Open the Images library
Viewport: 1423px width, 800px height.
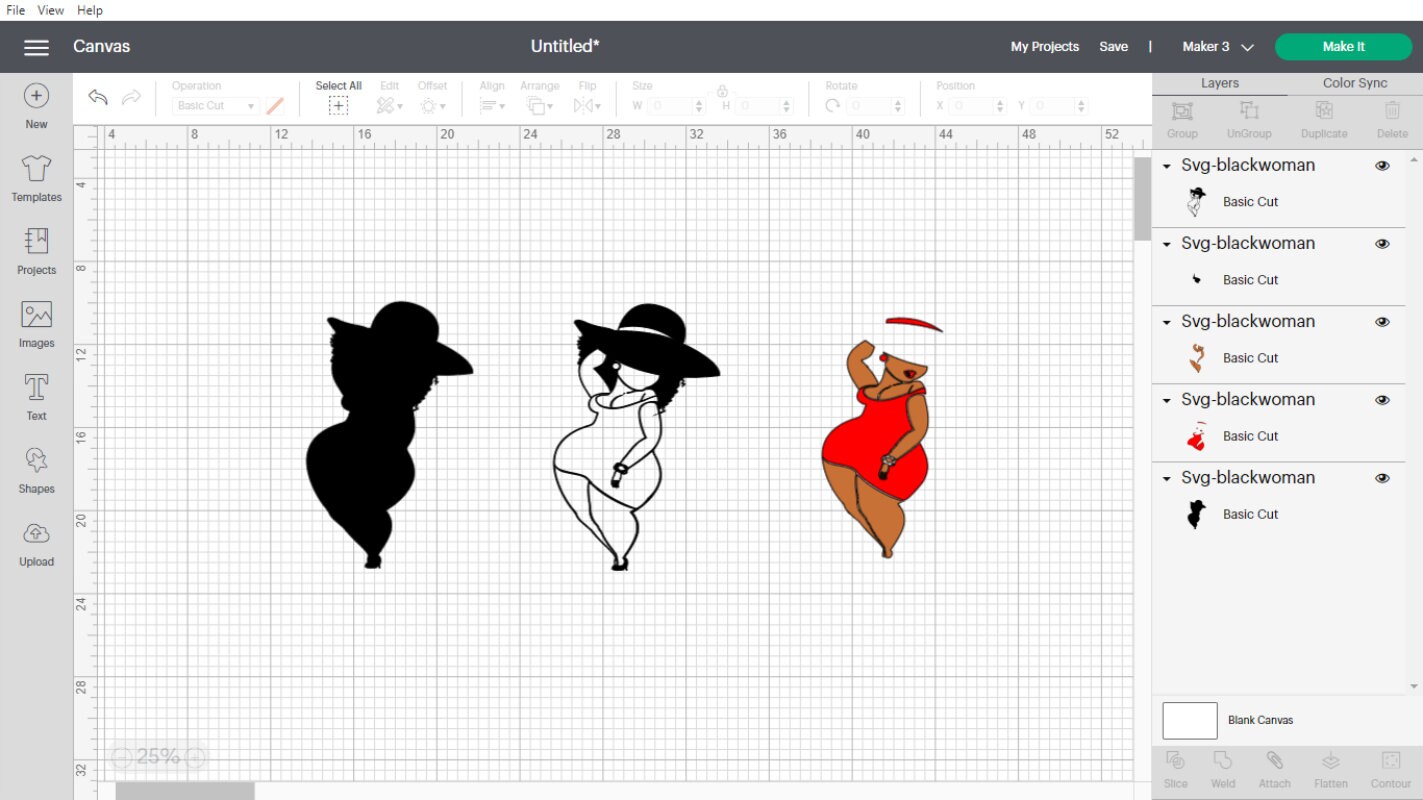click(36, 322)
